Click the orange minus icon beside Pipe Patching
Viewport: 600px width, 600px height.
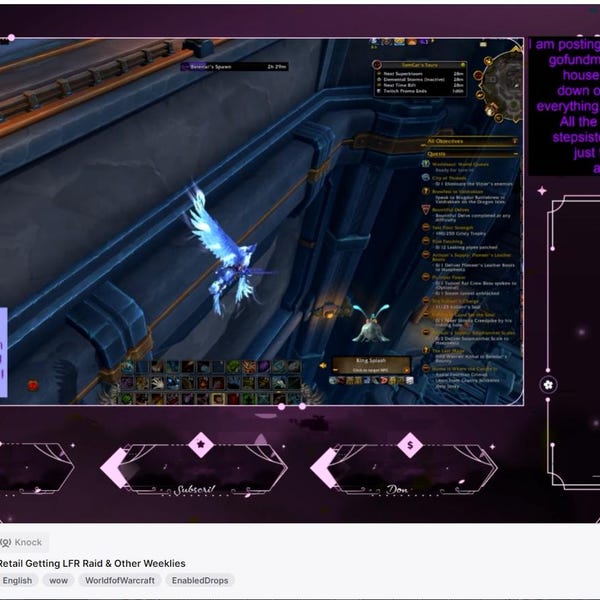click(426, 241)
